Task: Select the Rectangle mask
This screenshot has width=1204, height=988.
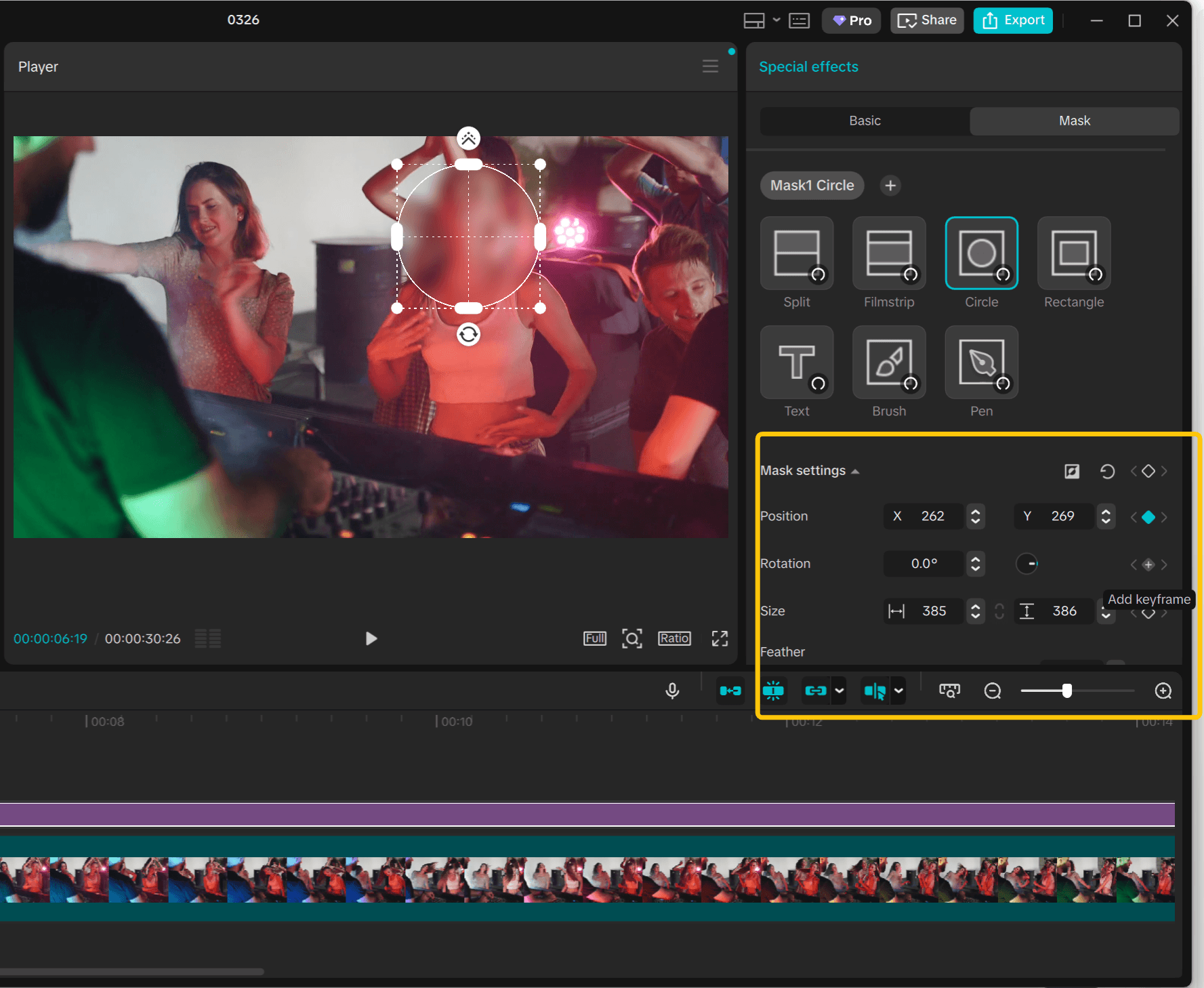Action: (1073, 253)
